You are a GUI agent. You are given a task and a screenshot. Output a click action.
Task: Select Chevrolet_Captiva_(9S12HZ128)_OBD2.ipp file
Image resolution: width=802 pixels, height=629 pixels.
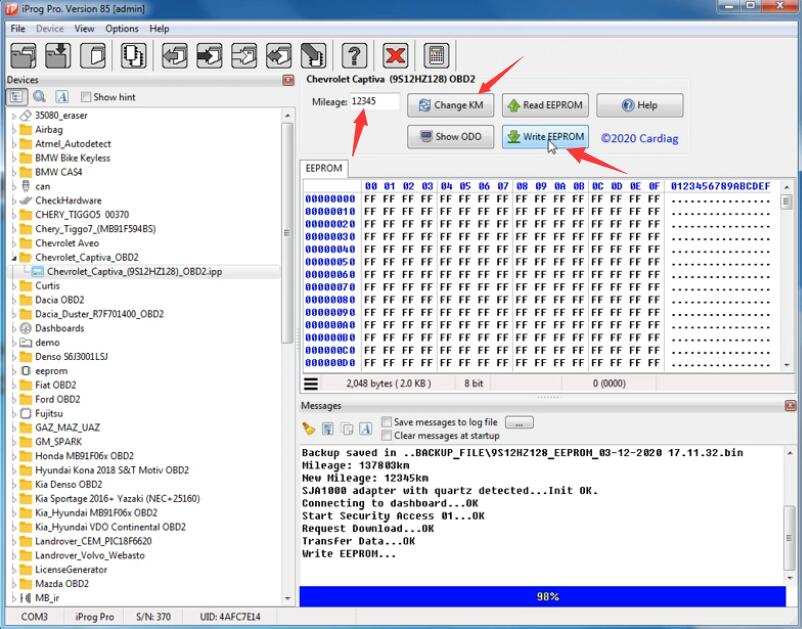click(x=135, y=272)
